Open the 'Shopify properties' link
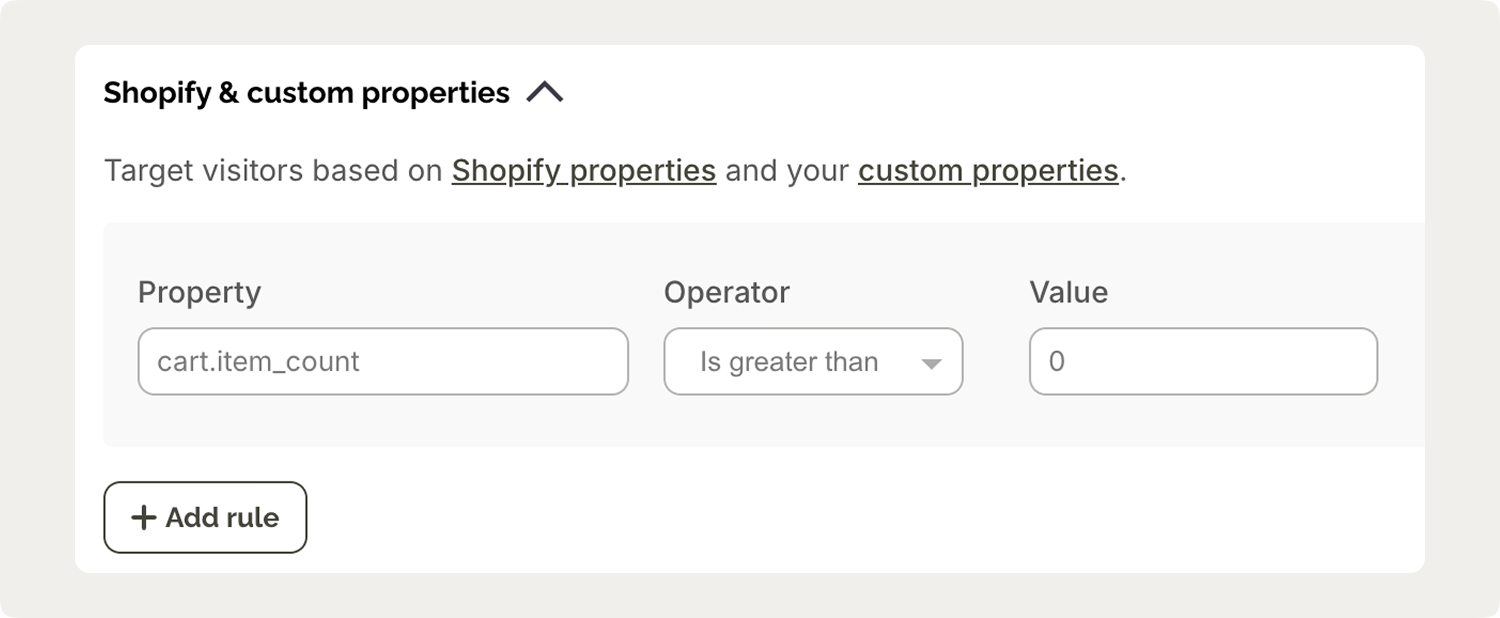Viewport: 1500px width, 618px height. click(583, 171)
